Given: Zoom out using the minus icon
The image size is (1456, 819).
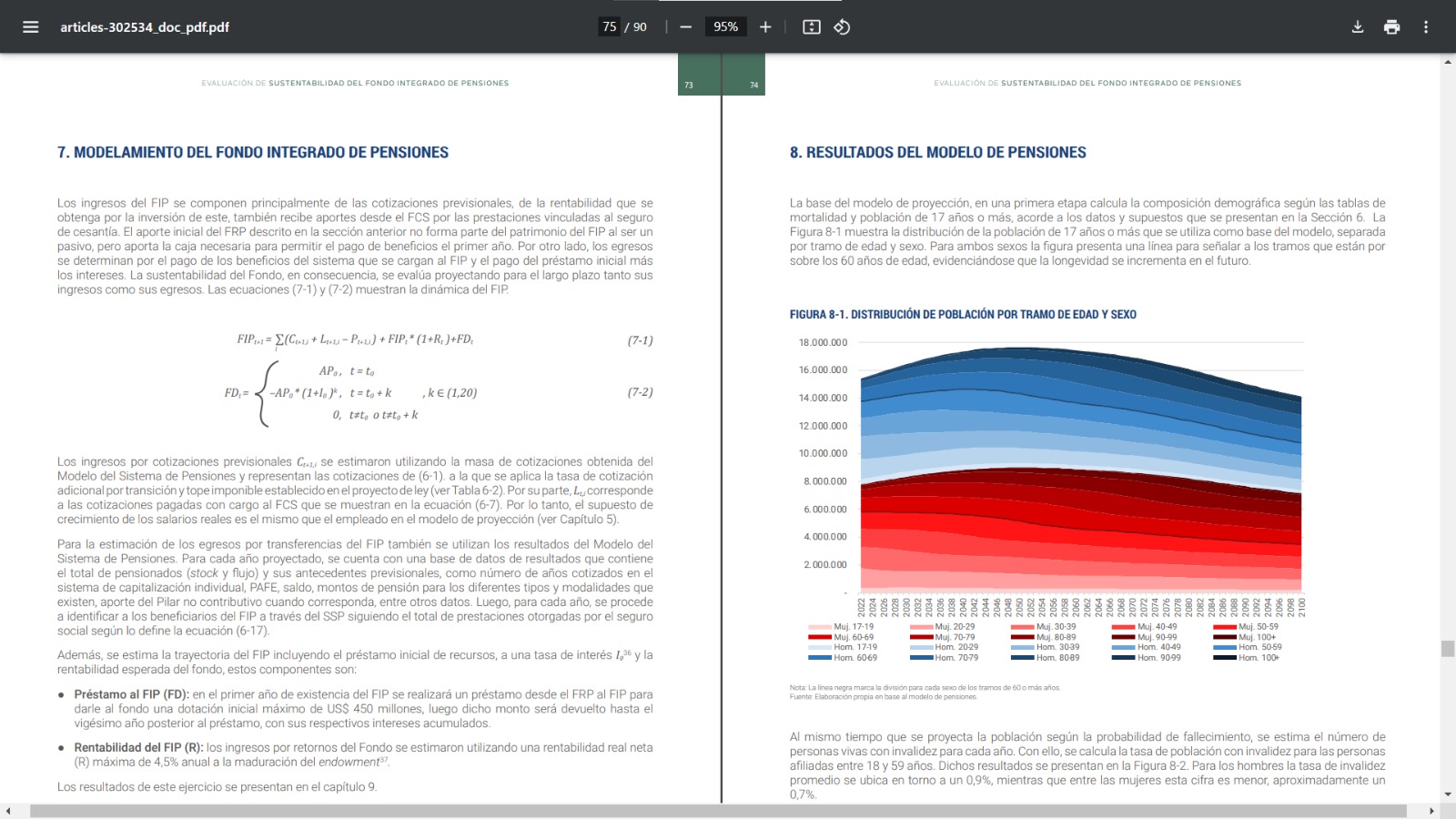Looking at the screenshot, I should [685, 26].
